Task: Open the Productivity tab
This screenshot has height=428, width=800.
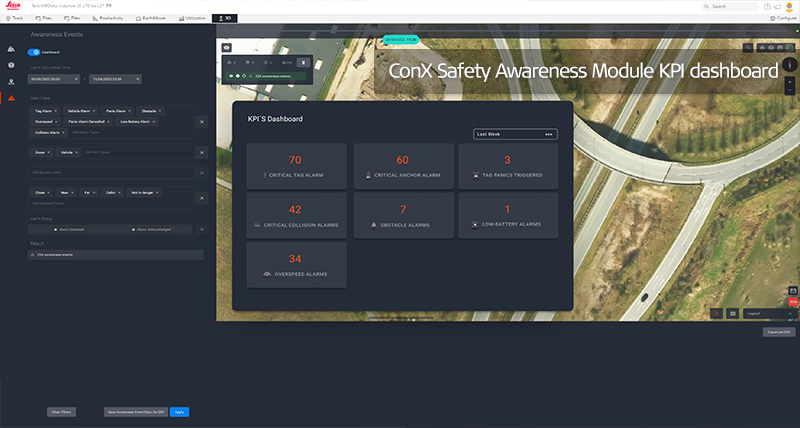Action: (x=108, y=18)
